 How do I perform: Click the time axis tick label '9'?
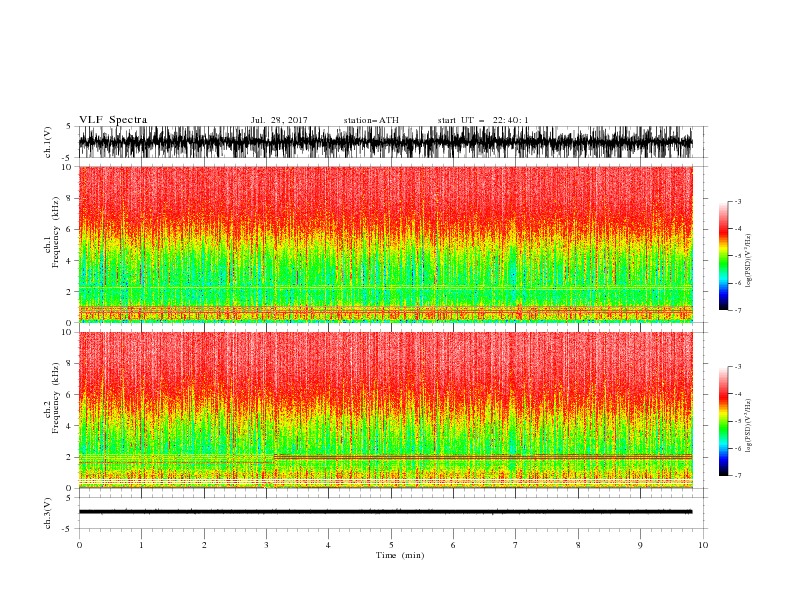coord(640,545)
